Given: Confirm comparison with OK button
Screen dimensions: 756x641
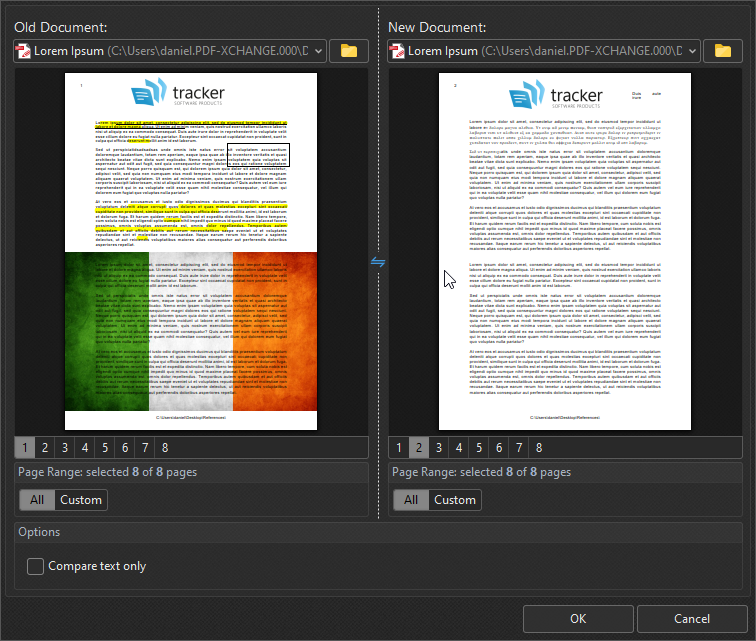Looking at the screenshot, I should coord(578,619).
